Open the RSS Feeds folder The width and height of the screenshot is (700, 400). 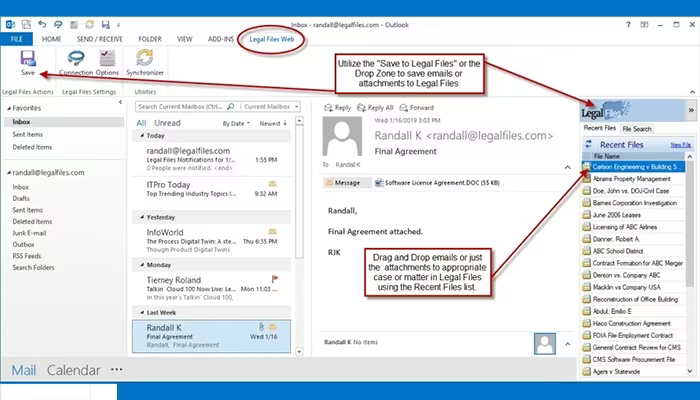click(x=27, y=256)
